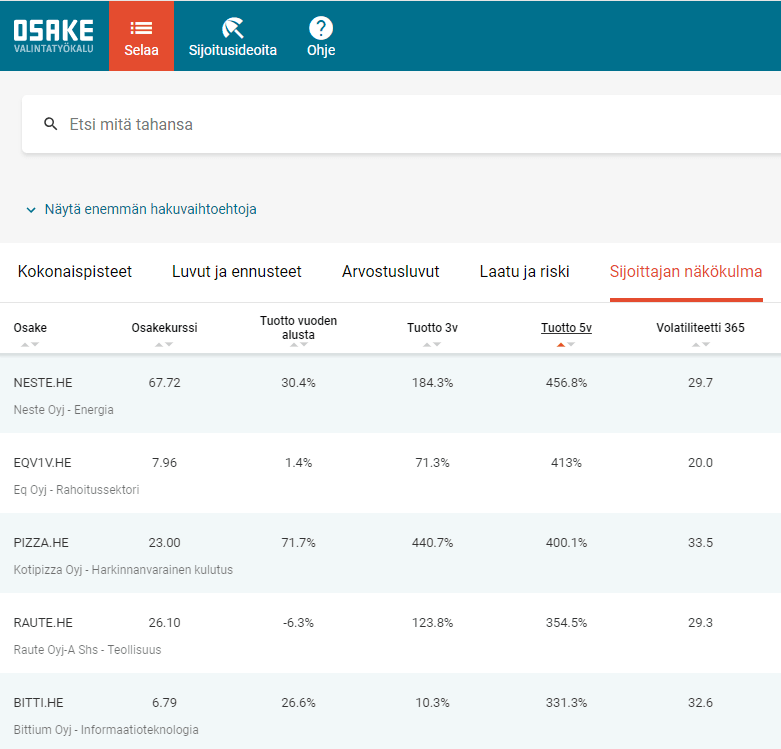This screenshot has width=781, height=749.
Task: Click Neste Oyj - Energia description
Action: [63, 410]
